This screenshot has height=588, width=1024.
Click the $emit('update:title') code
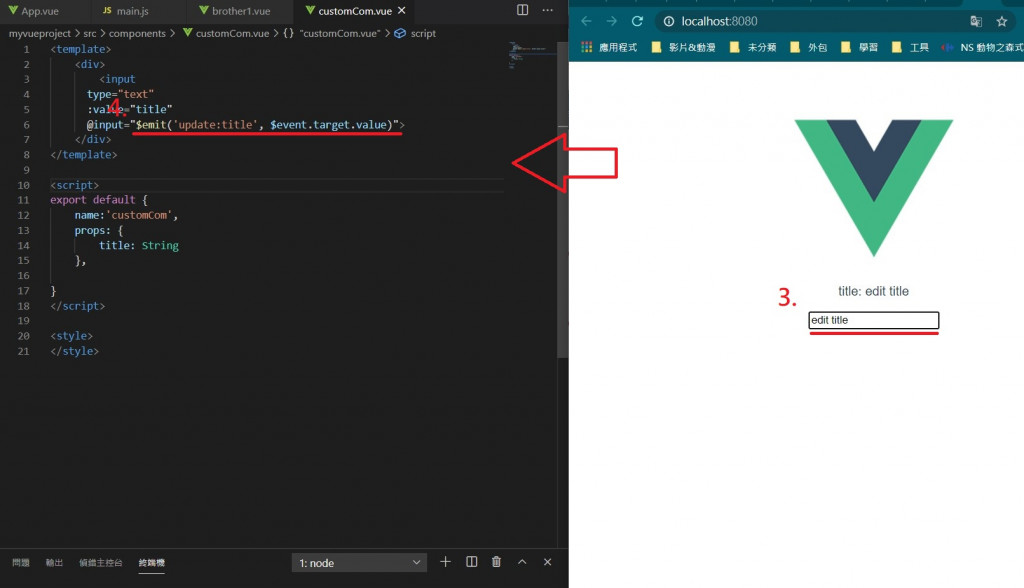(x=267, y=125)
